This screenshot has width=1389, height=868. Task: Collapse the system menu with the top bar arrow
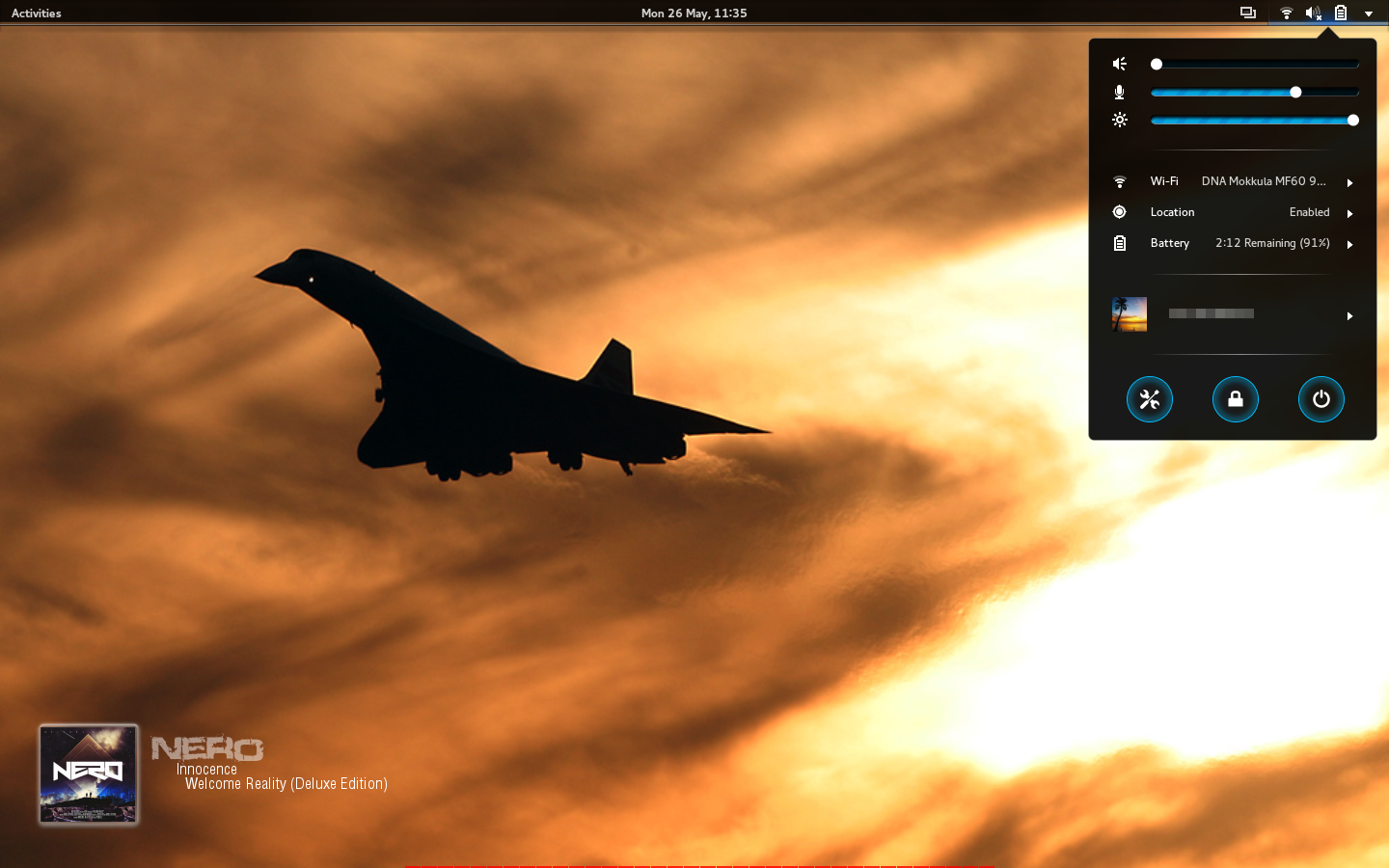click(x=1369, y=14)
